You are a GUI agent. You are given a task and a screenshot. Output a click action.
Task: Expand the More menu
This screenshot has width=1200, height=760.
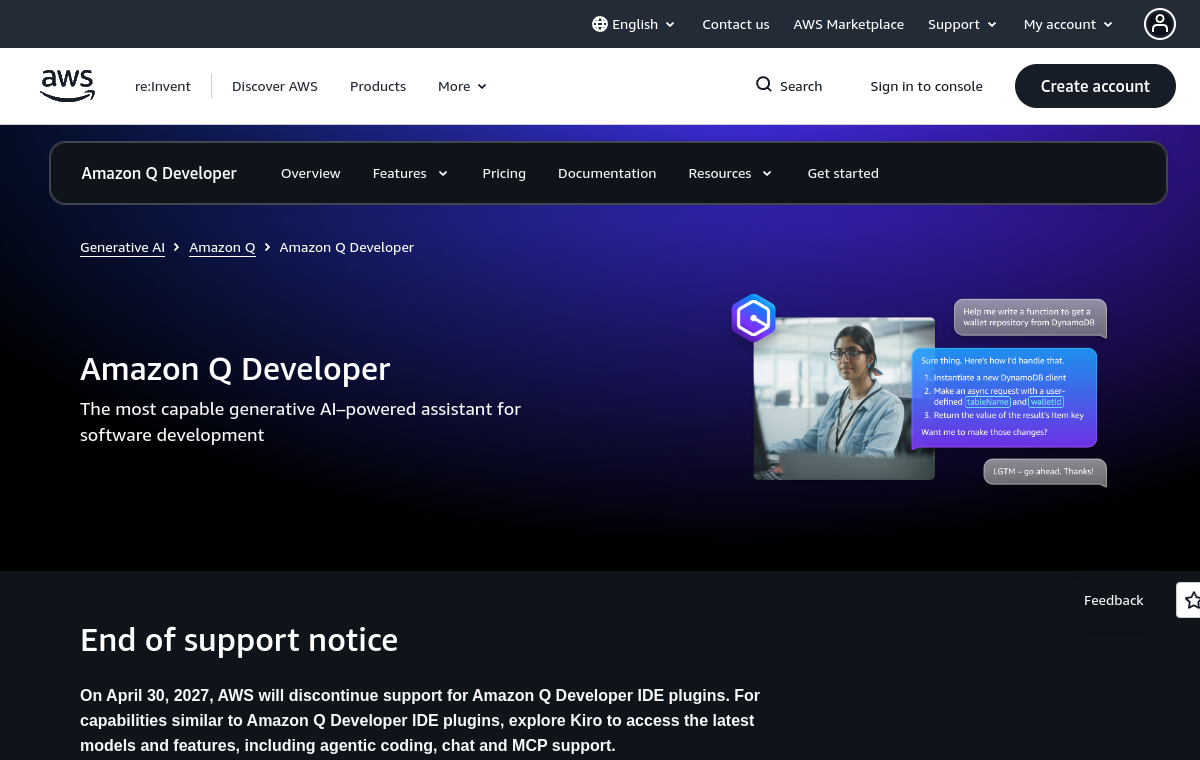462,86
